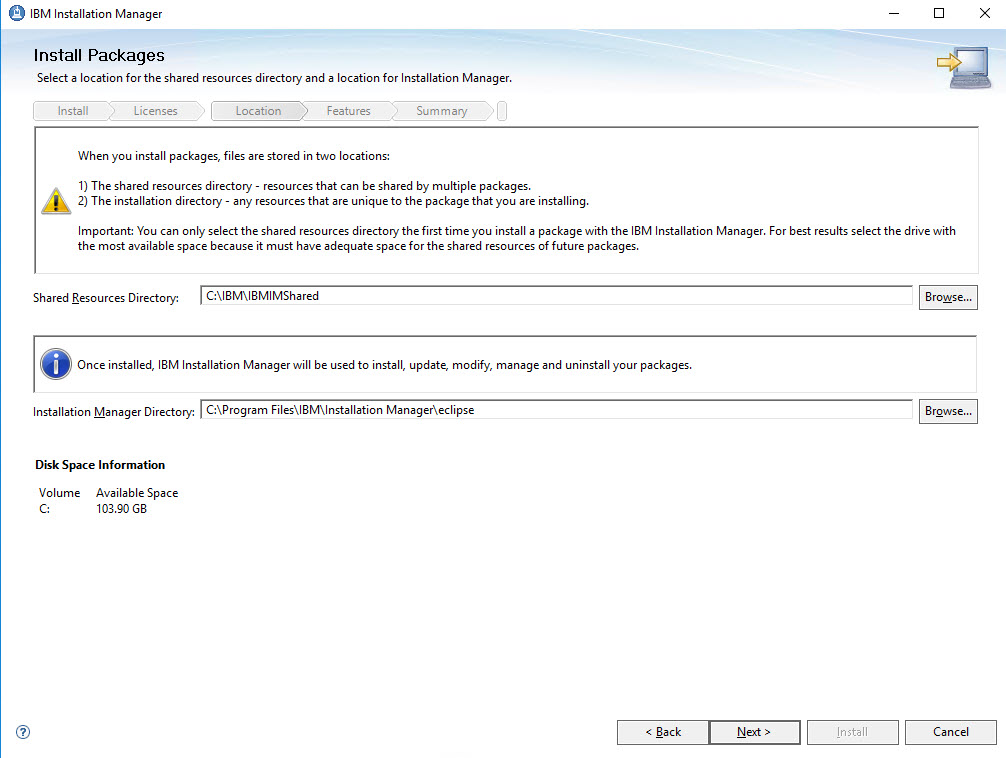Click the Next button to continue

(x=754, y=732)
